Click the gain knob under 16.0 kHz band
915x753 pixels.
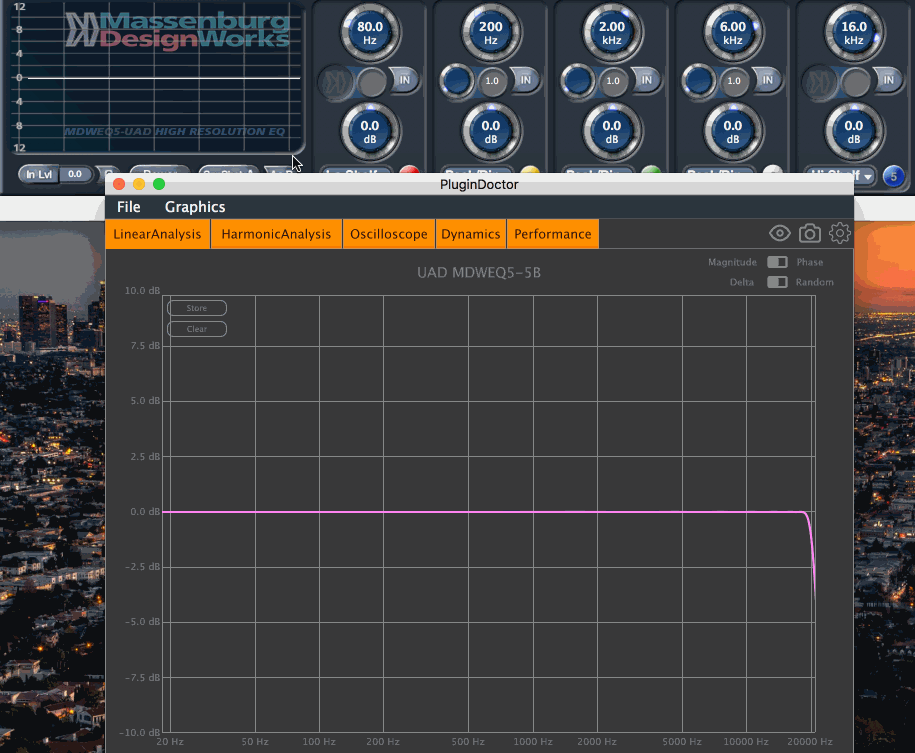coord(854,132)
